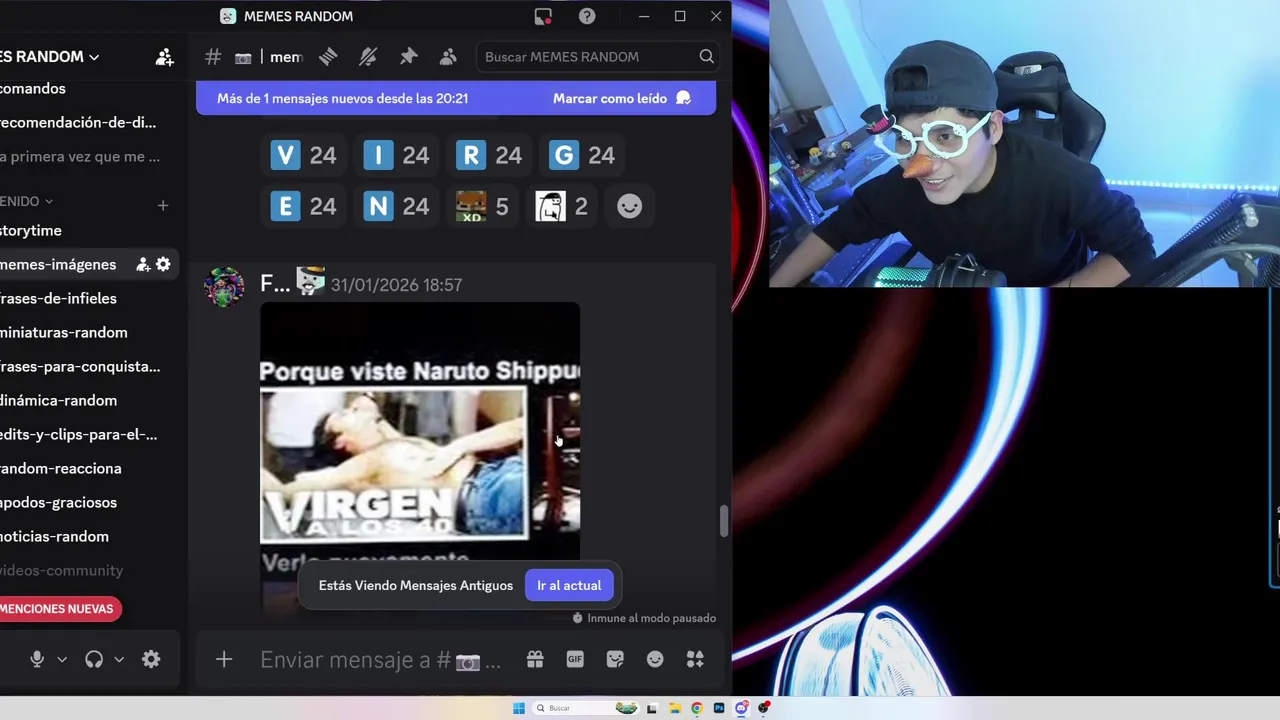Expand microphone options arrow
1280x720 pixels.
62,660
